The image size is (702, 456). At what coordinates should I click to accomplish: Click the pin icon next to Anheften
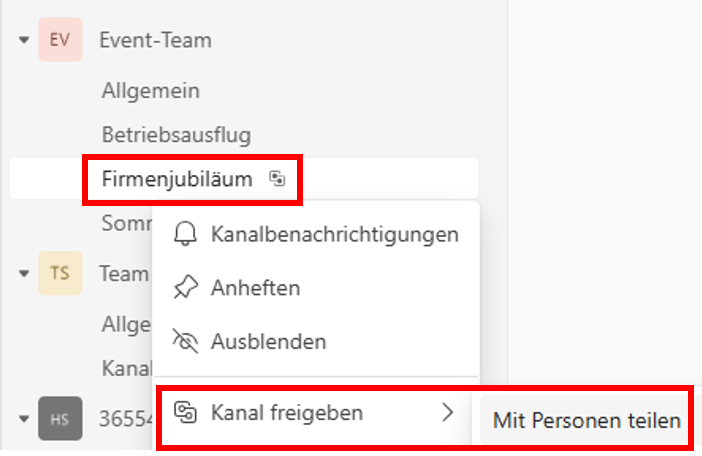click(x=185, y=287)
